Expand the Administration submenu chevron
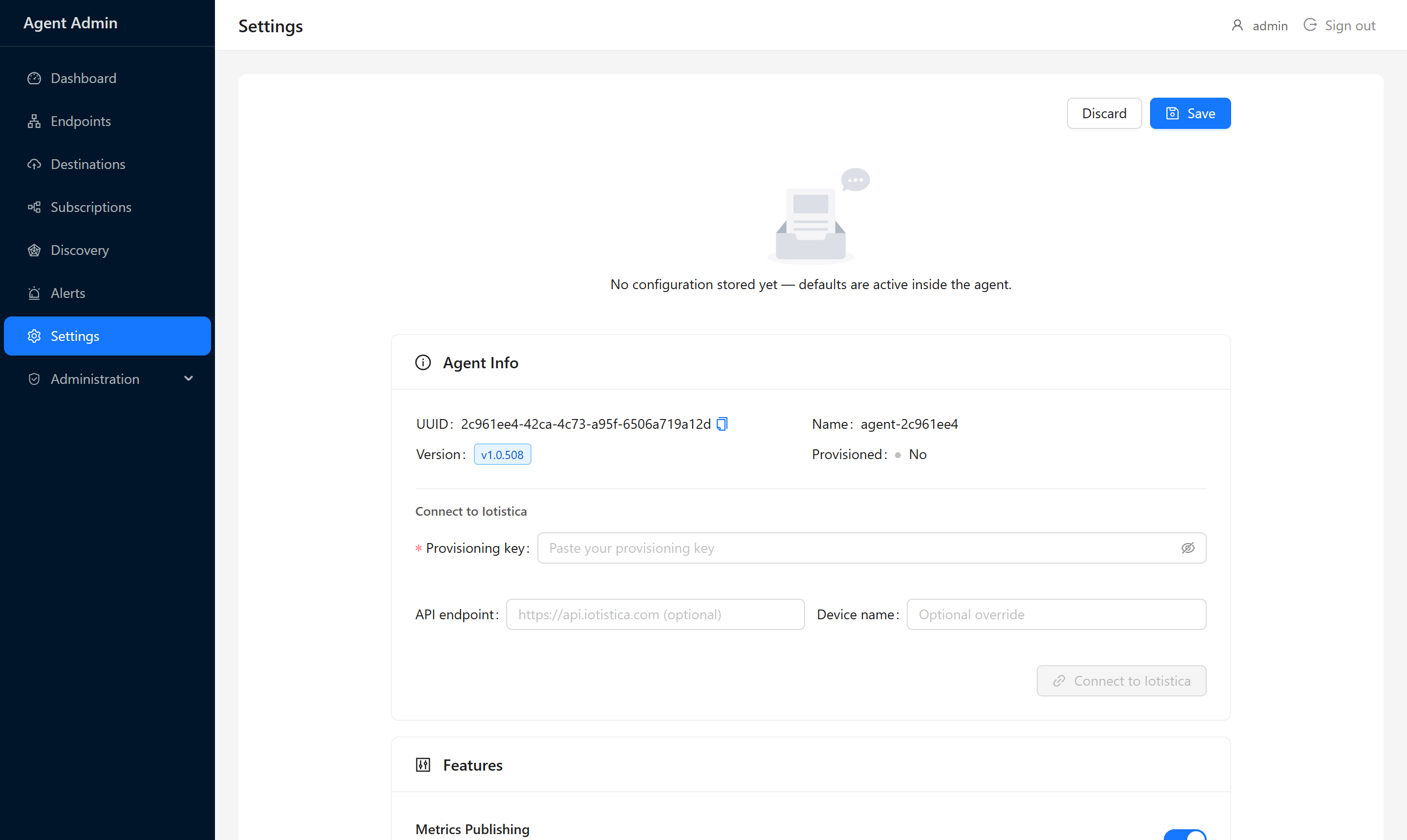 (189, 378)
